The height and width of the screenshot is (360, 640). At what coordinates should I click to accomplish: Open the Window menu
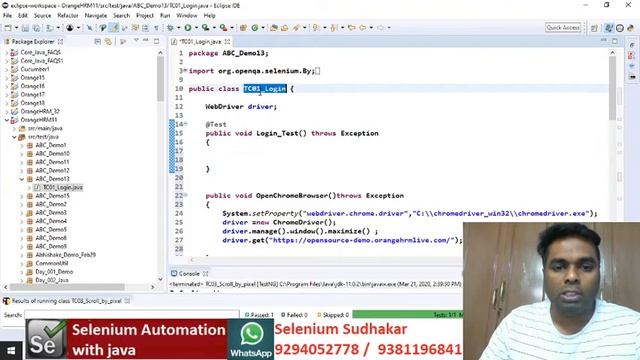[x=187, y=16]
